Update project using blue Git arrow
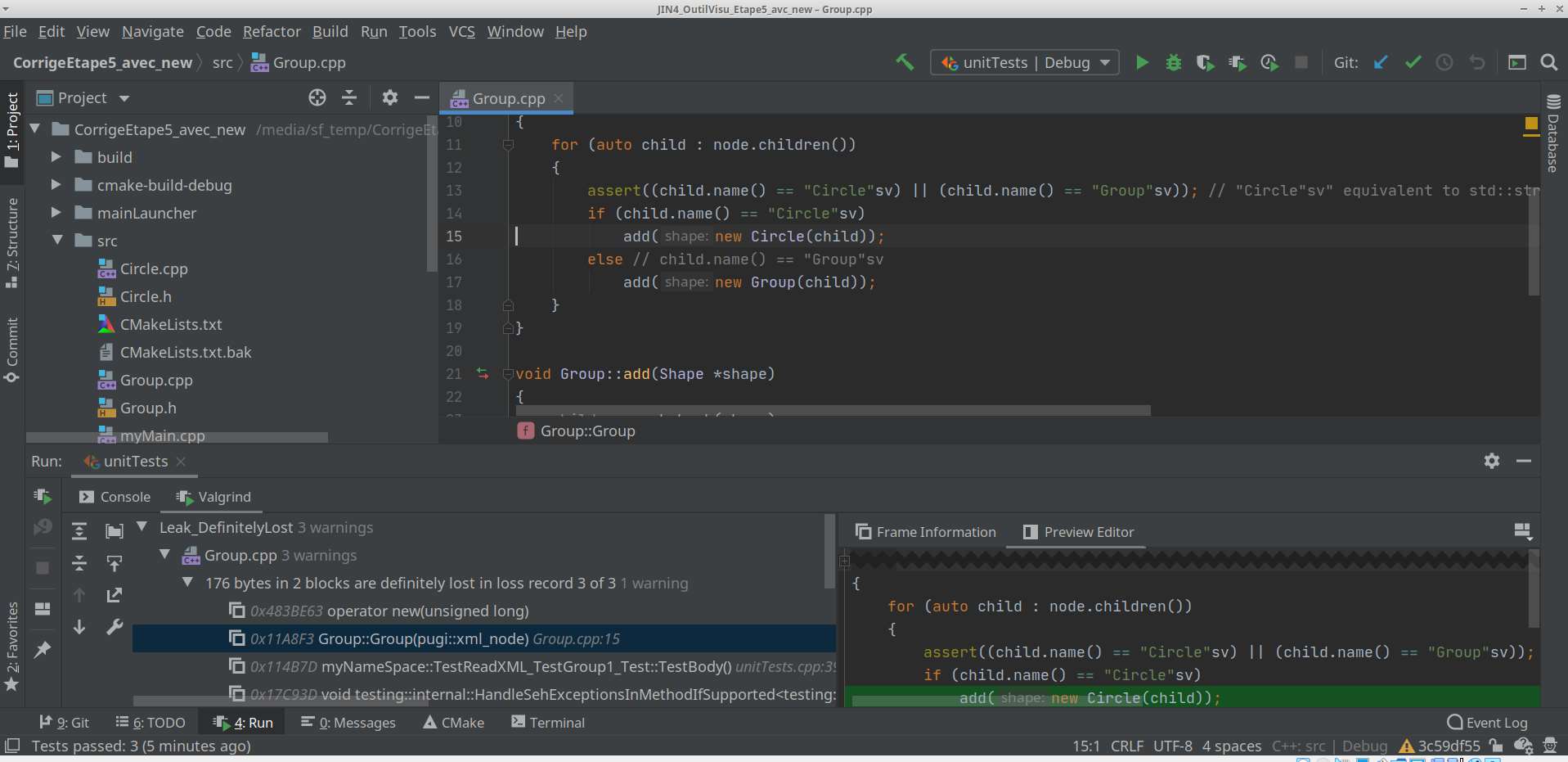Image resolution: width=1568 pixels, height=762 pixels. 1381,62
